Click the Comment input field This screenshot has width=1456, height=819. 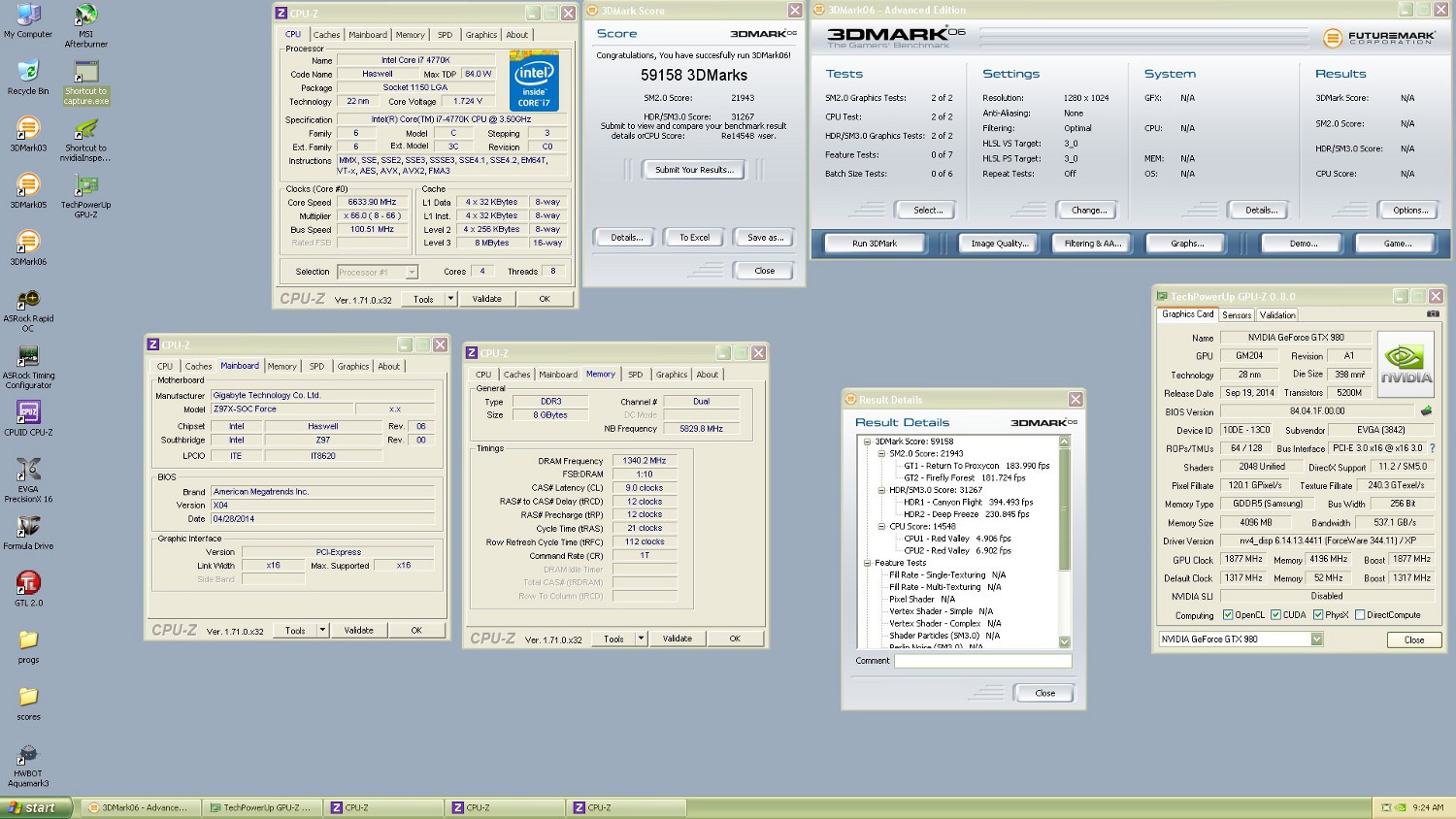(982, 661)
